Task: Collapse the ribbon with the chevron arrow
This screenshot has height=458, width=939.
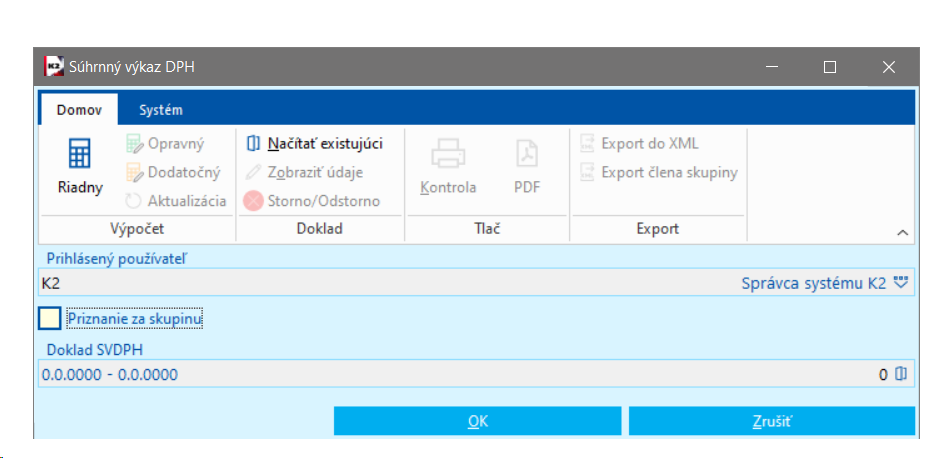Action: (x=903, y=233)
